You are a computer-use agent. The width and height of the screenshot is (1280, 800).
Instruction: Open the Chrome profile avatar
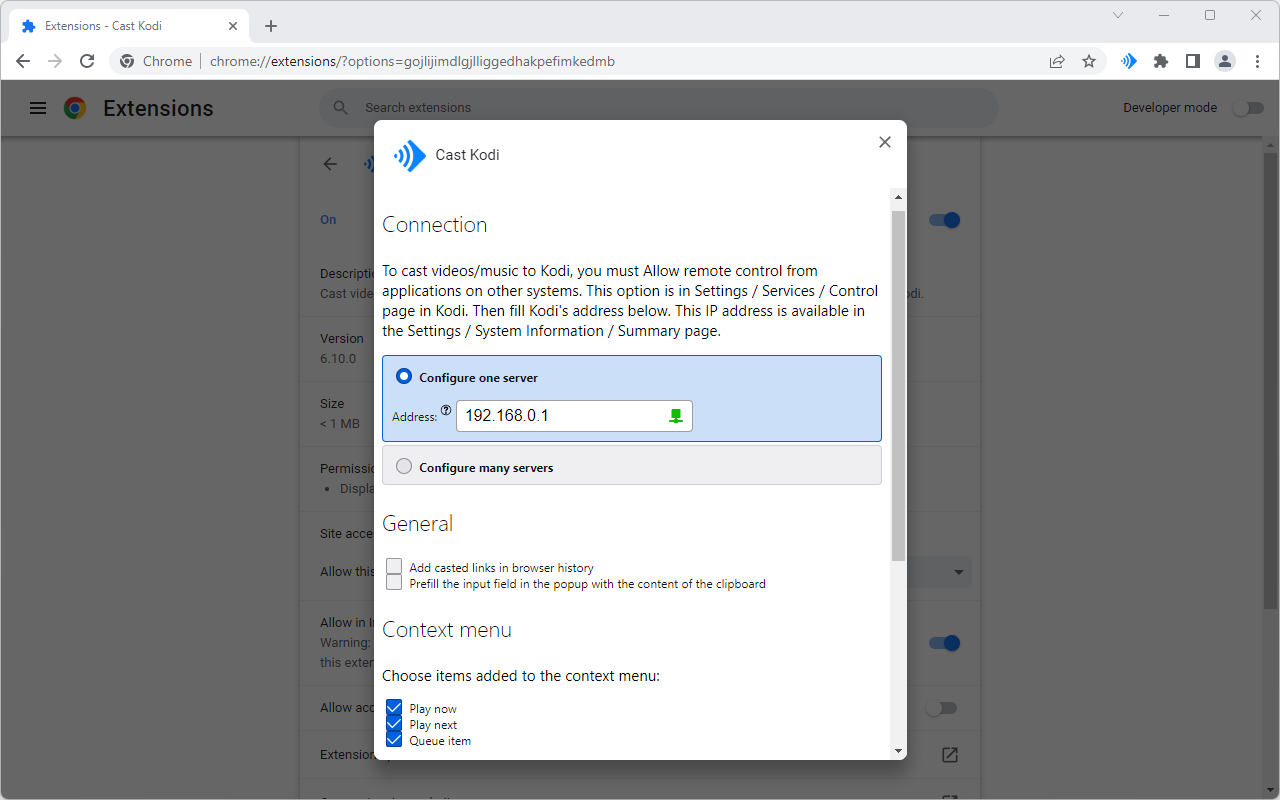coord(1225,61)
